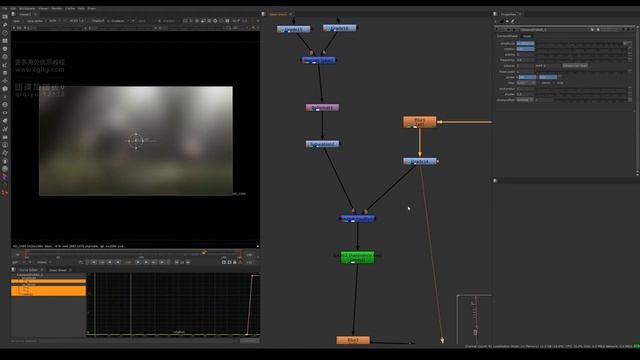Image resolution: width=640 pixels, height=360 pixels.
Task: Click the center transform handle in viewer
Action: 136,141
